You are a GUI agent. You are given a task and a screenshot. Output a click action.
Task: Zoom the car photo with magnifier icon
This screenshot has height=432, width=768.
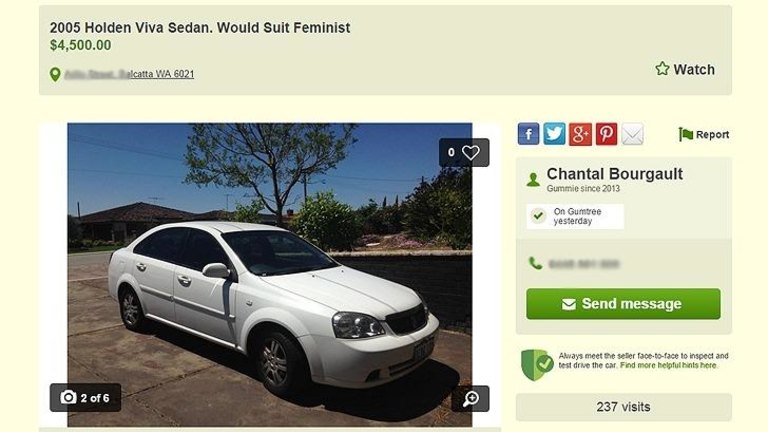point(470,398)
